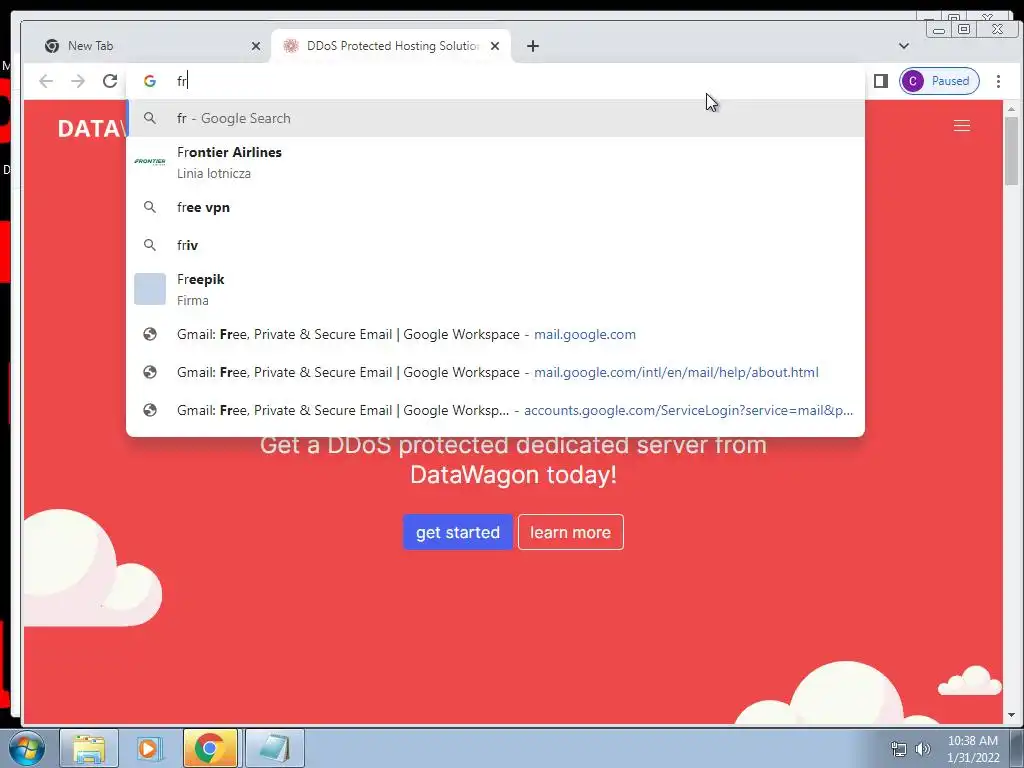Click the magnifier icon beside 'friv'

[150, 245]
